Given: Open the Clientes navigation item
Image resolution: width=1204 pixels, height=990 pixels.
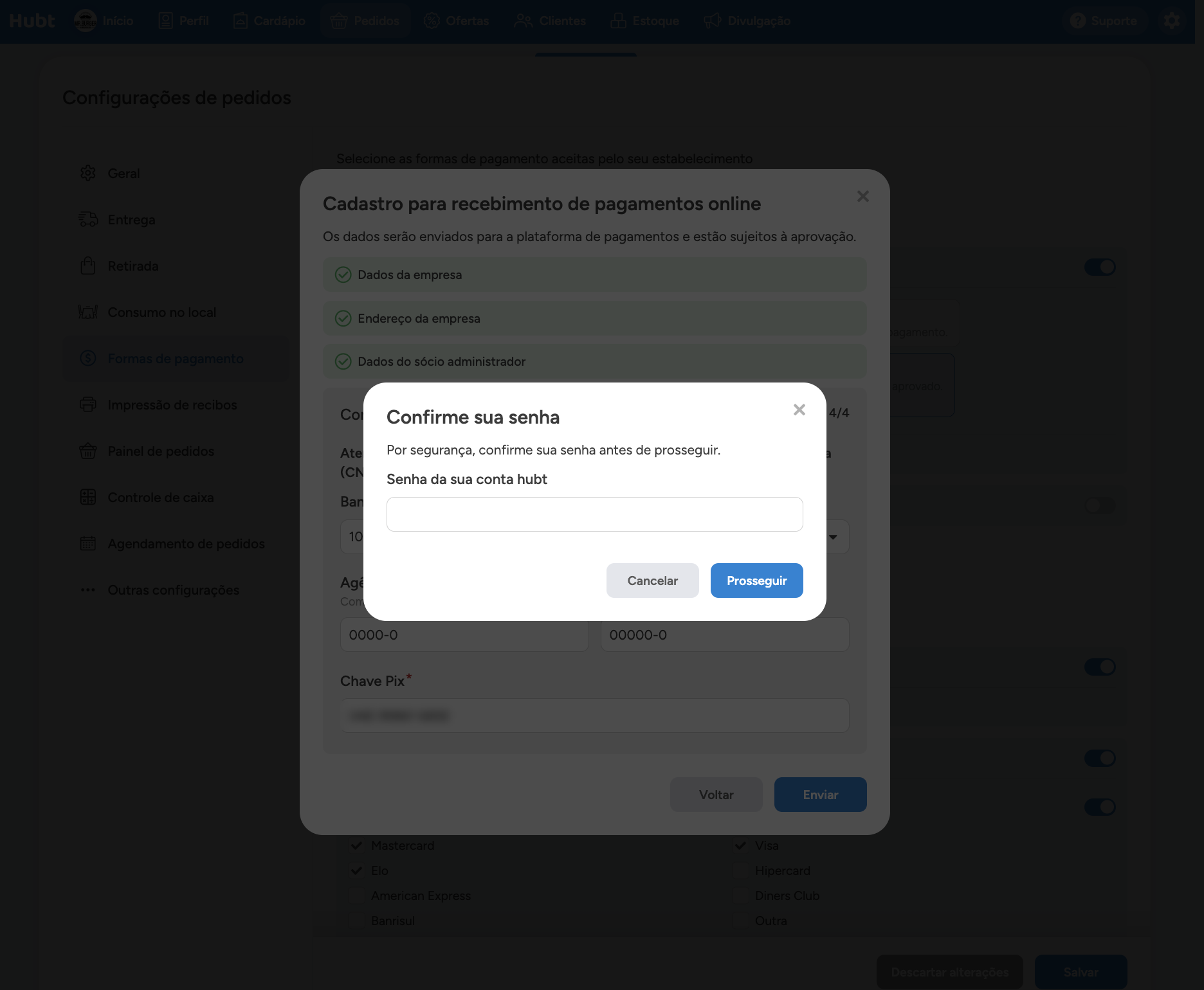Looking at the screenshot, I should point(550,21).
